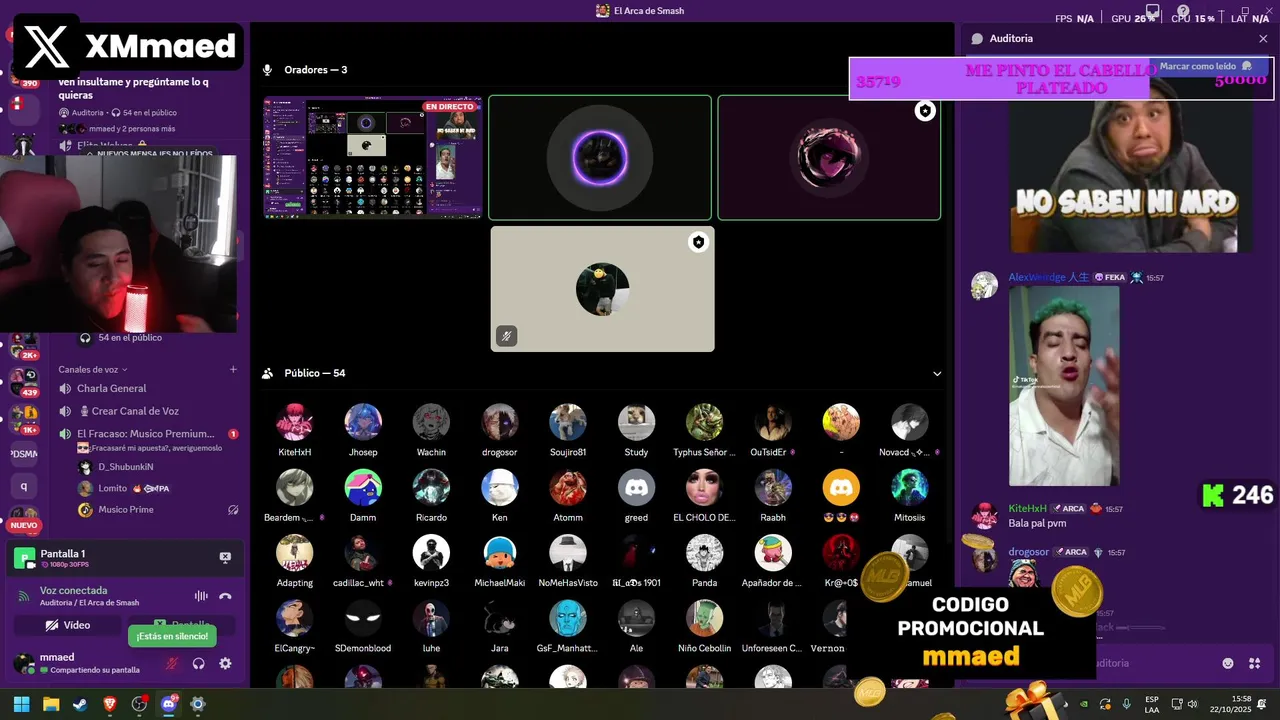Open user settings gear icon

[x=225, y=663]
